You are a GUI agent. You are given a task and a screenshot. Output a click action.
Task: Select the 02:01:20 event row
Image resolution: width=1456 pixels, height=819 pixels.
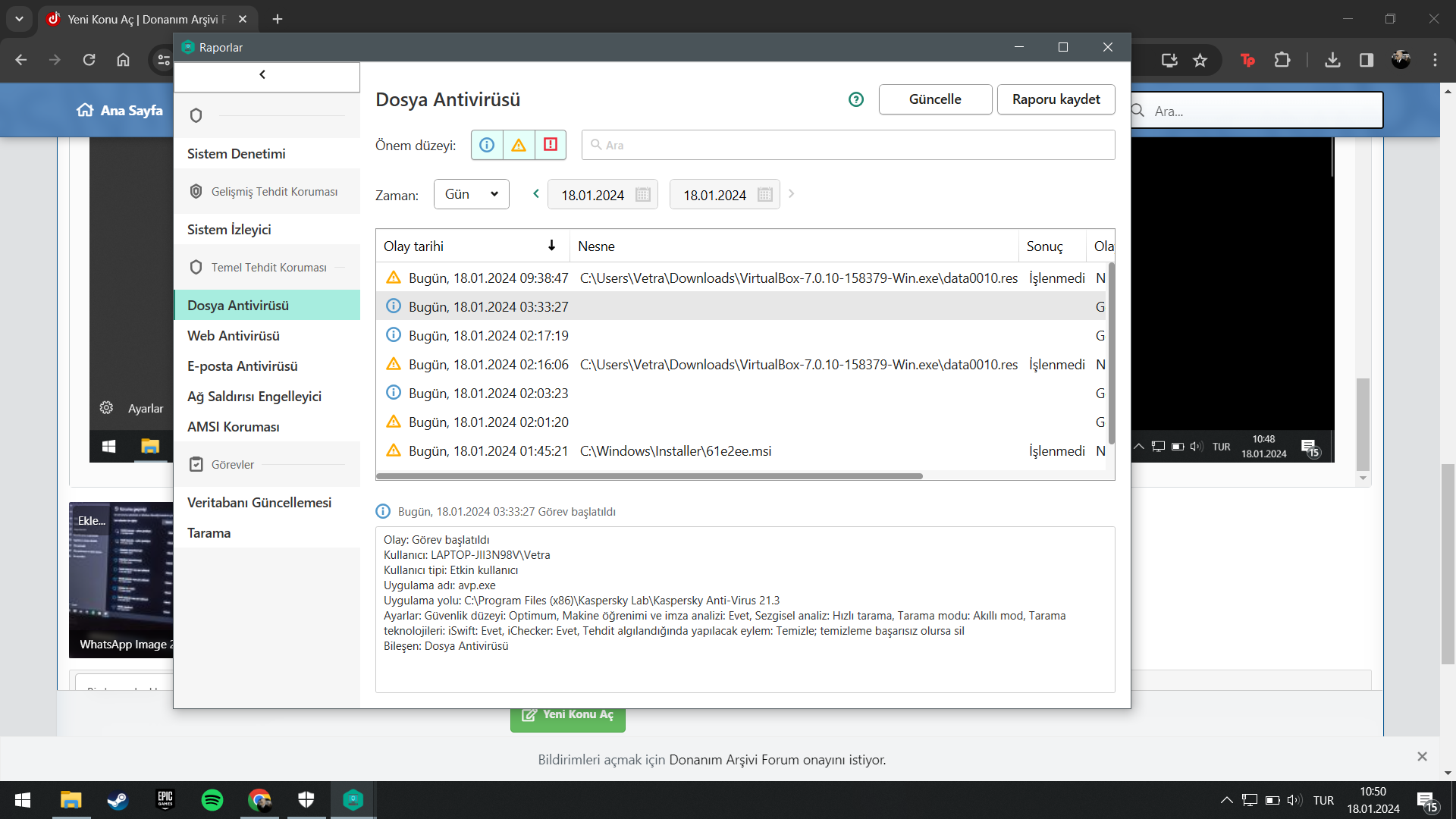pyautogui.click(x=742, y=422)
